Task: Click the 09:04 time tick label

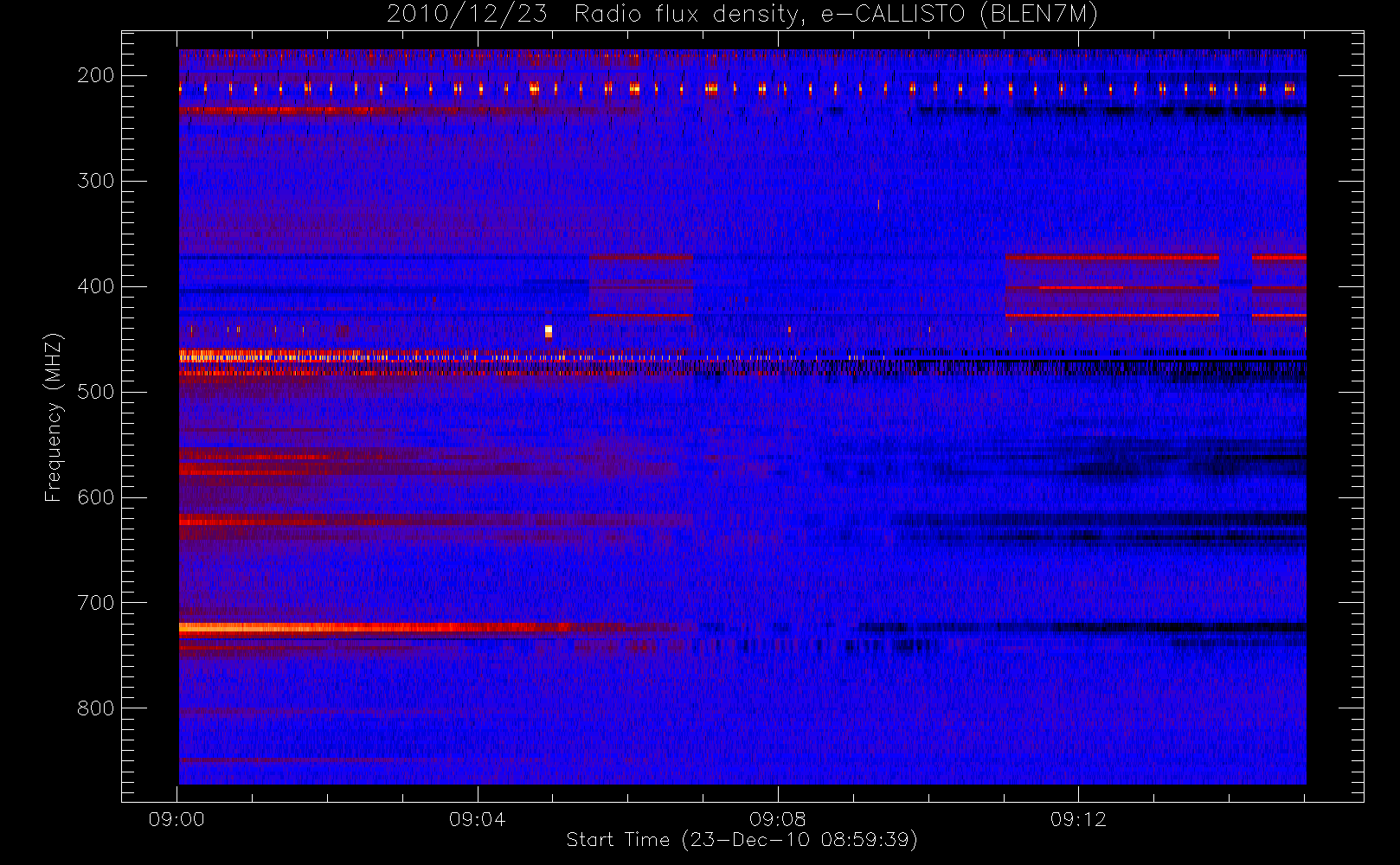Action: (x=477, y=819)
